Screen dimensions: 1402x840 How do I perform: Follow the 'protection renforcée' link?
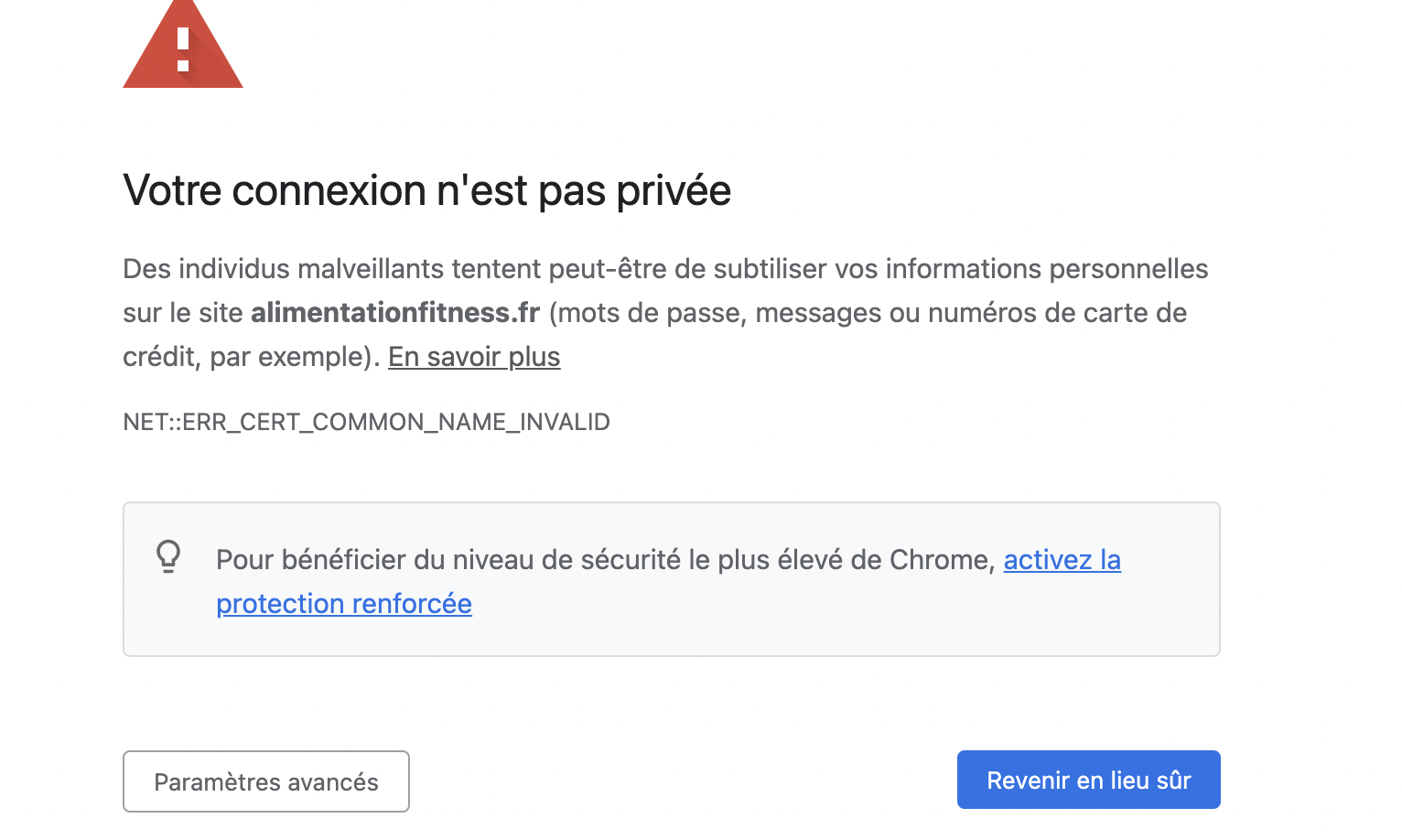[344, 604]
